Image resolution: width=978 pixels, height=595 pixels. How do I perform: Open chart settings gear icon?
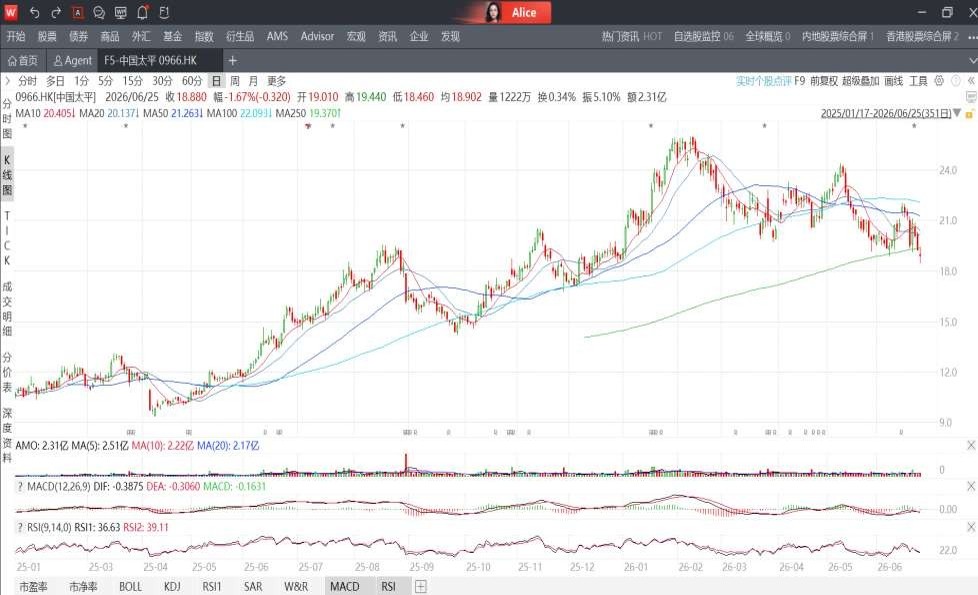939,81
